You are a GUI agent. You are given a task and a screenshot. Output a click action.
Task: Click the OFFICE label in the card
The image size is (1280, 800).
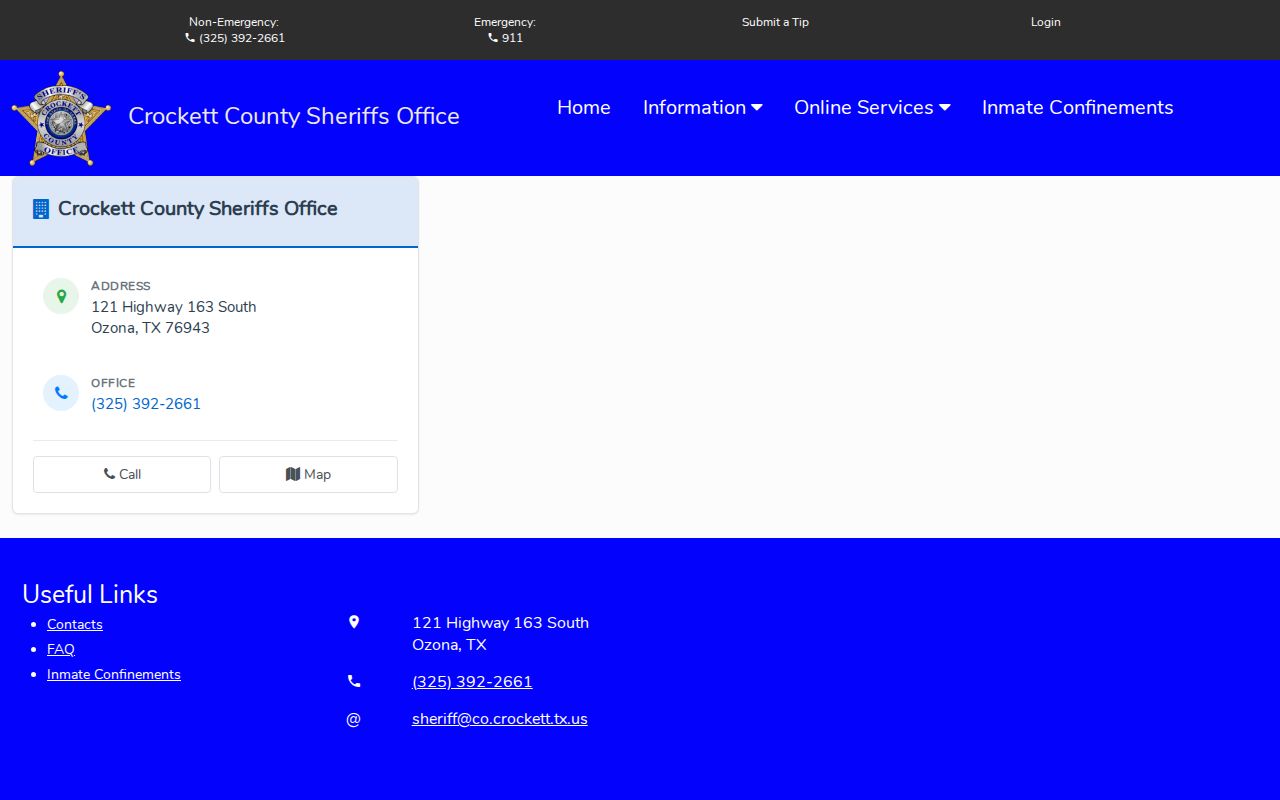coord(113,383)
